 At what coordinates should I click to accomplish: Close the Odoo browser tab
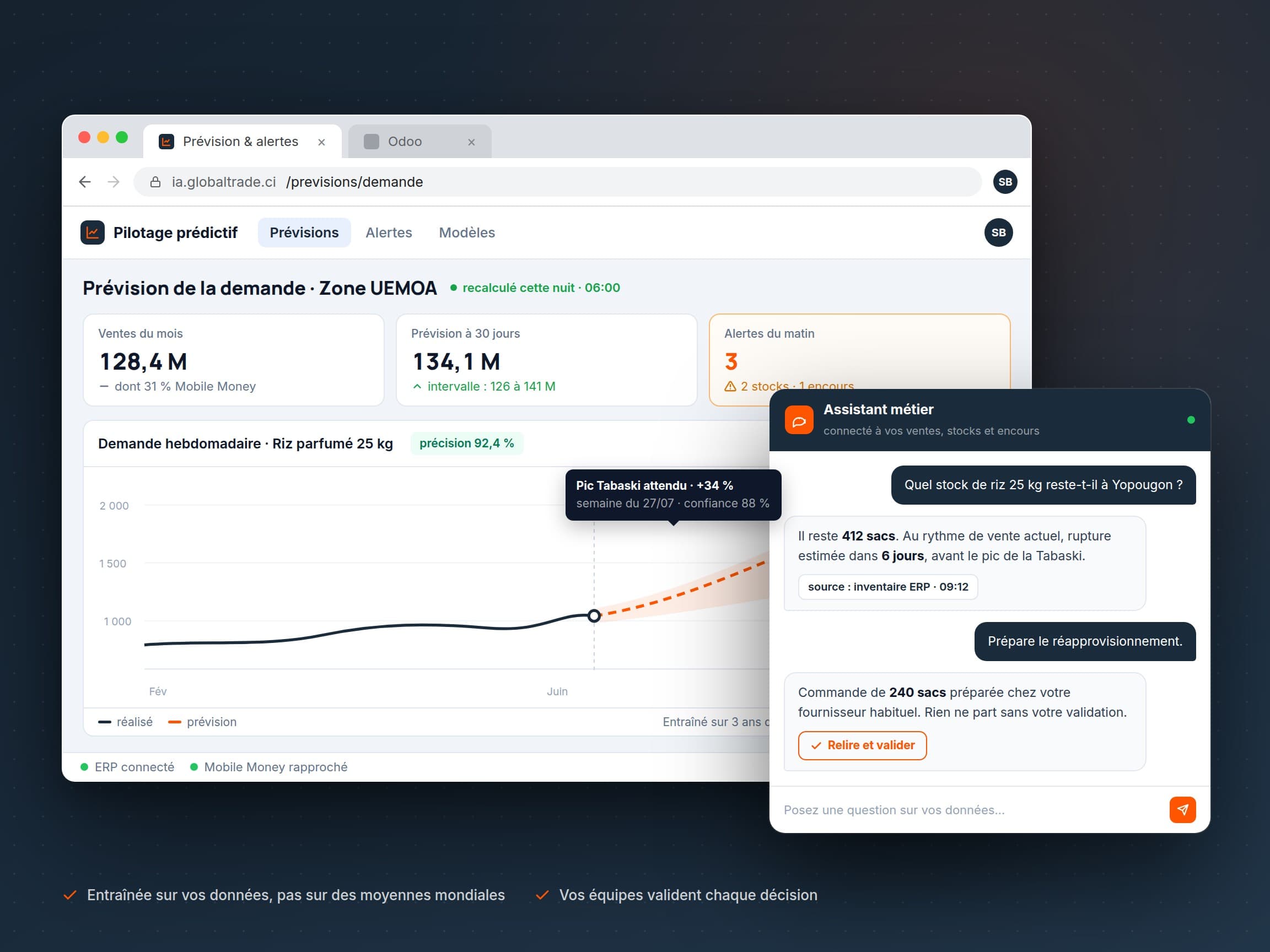(471, 142)
